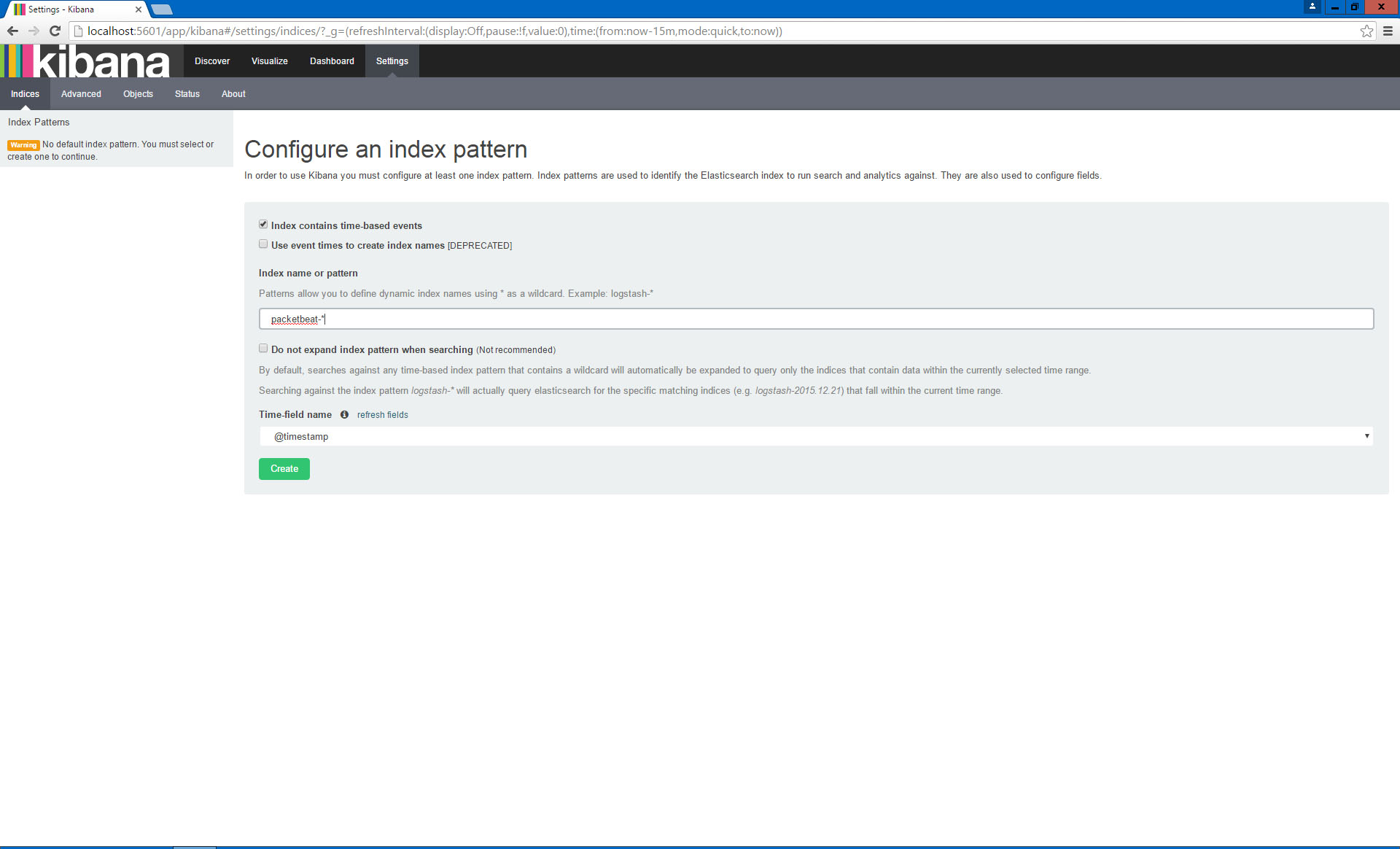
Task: Open the Visualize tab
Action: (x=270, y=61)
